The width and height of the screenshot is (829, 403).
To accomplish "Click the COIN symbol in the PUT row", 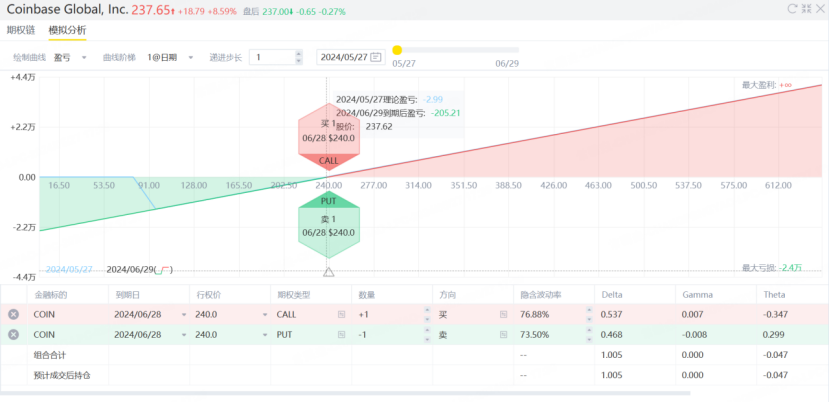I will (x=44, y=335).
